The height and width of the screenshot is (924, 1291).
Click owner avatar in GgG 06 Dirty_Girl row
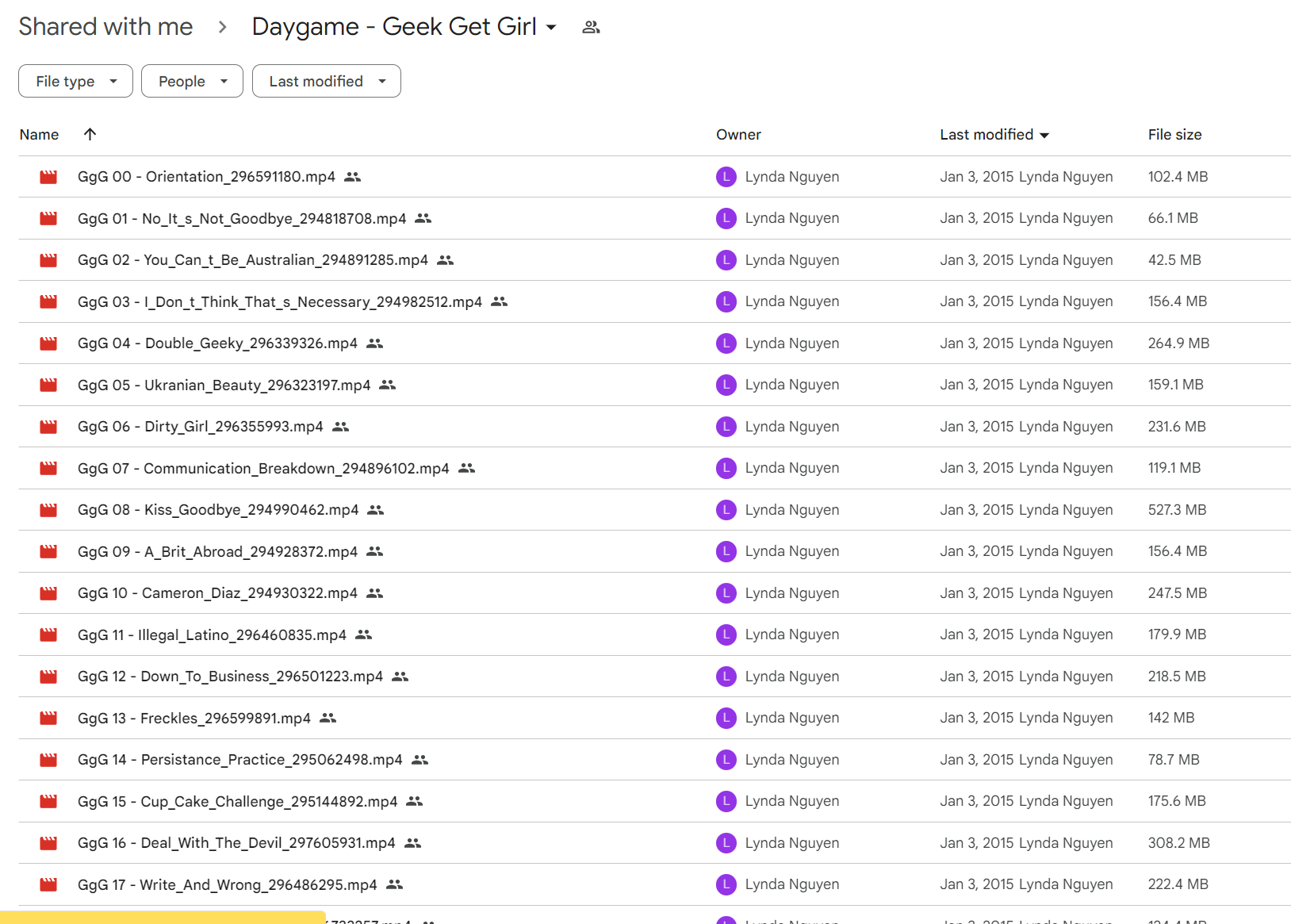click(x=726, y=427)
